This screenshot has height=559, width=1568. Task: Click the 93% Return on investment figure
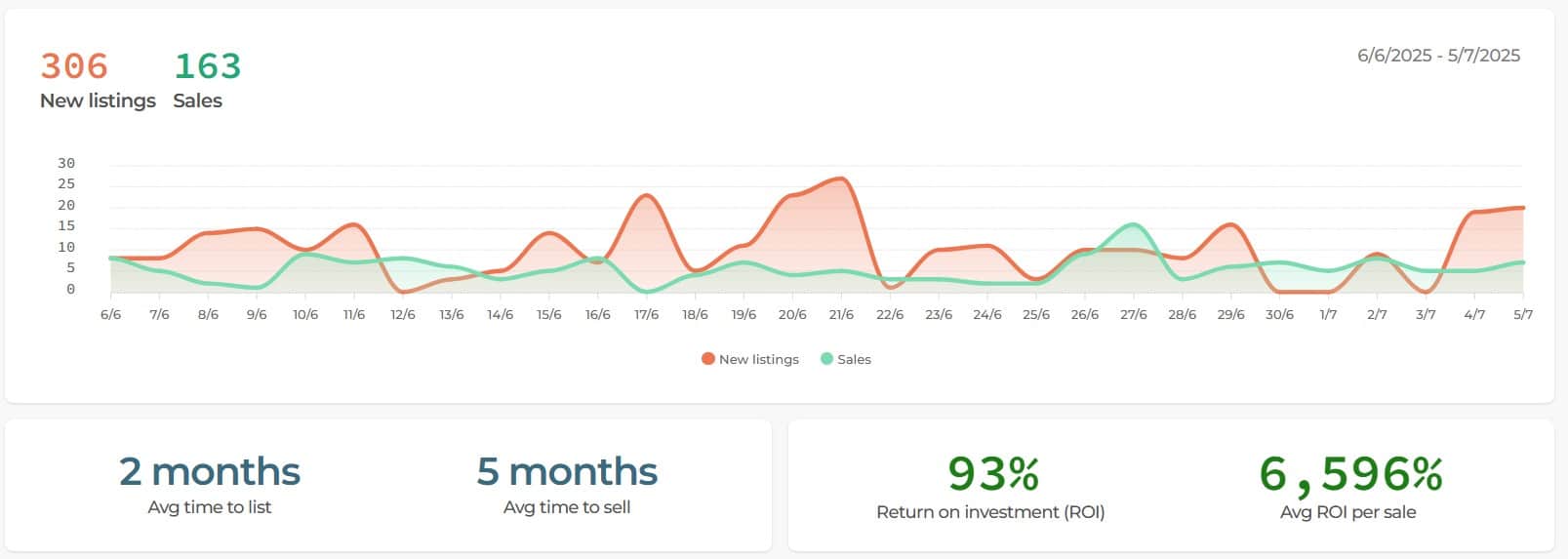pos(992,474)
